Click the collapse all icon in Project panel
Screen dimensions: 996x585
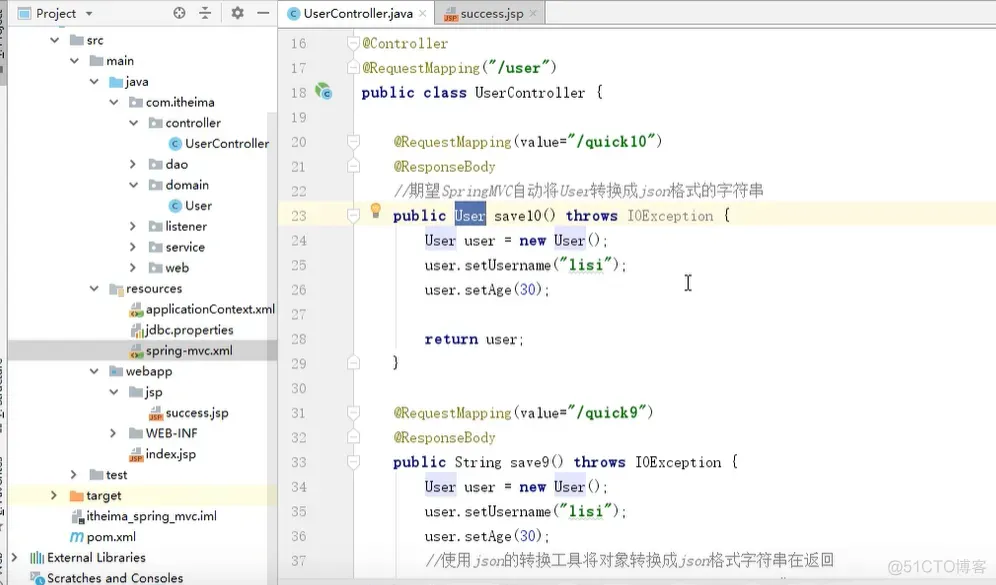(205, 13)
